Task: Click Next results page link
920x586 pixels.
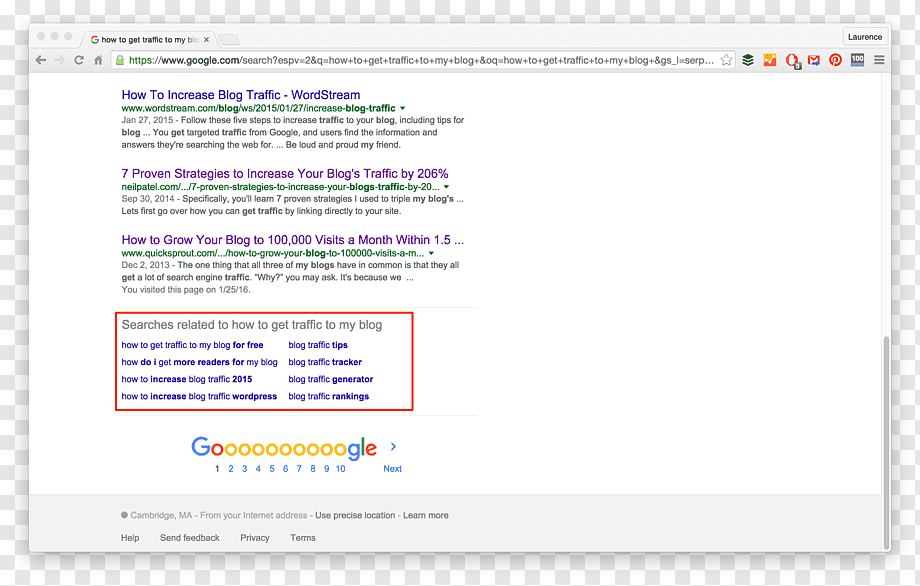Action: coord(393,469)
